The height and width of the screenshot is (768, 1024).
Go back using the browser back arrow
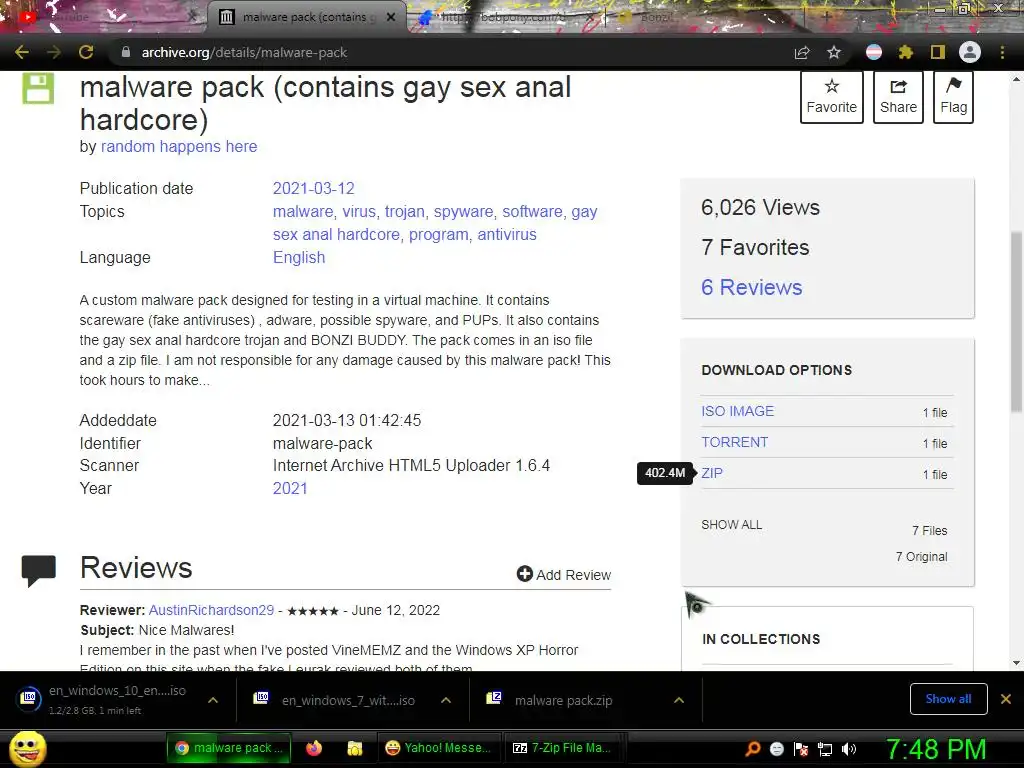pyautogui.click(x=22, y=52)
